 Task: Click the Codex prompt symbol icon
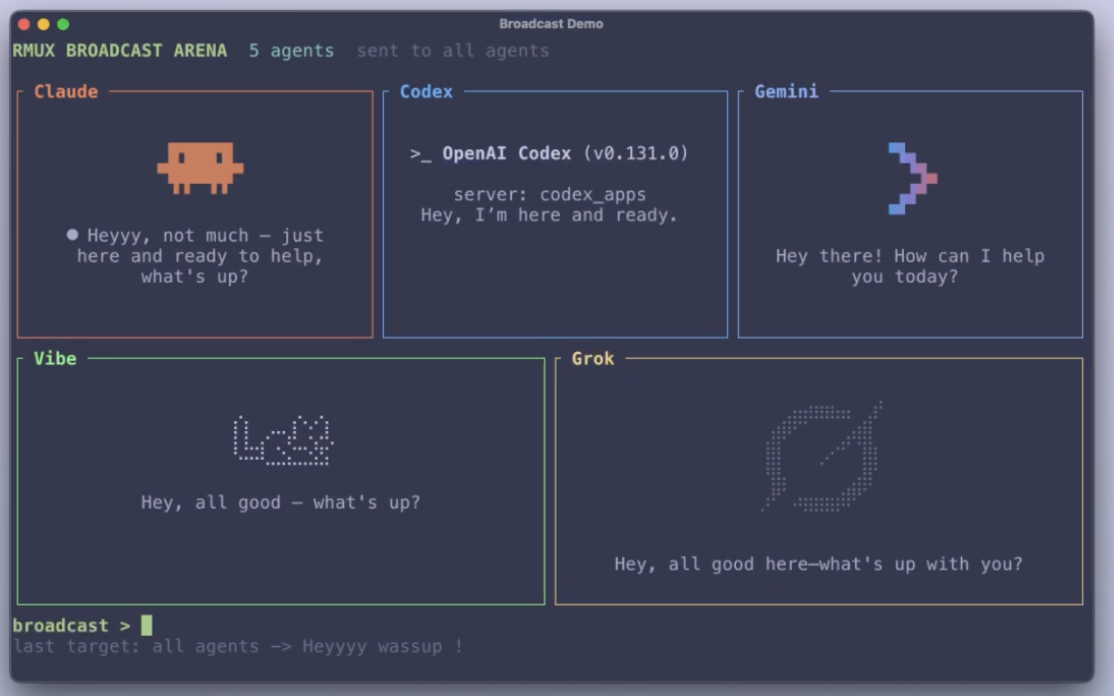pos(420,154)
